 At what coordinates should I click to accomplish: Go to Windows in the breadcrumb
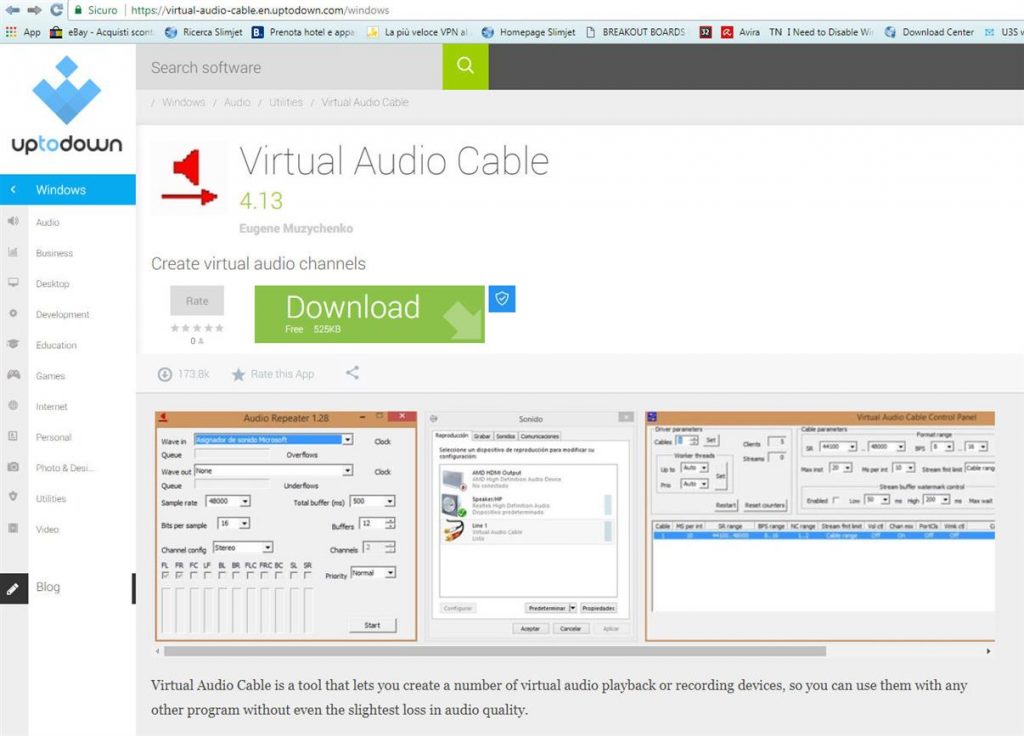pos(184,102)
